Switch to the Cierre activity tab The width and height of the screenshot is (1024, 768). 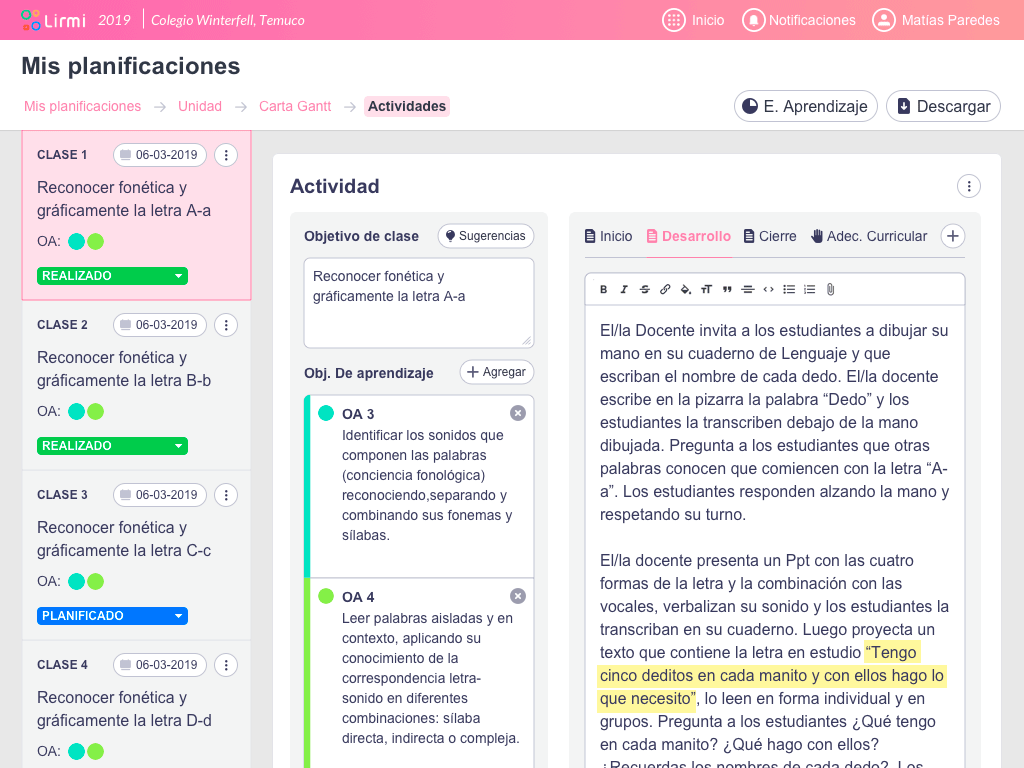click(x=771, y=236)
